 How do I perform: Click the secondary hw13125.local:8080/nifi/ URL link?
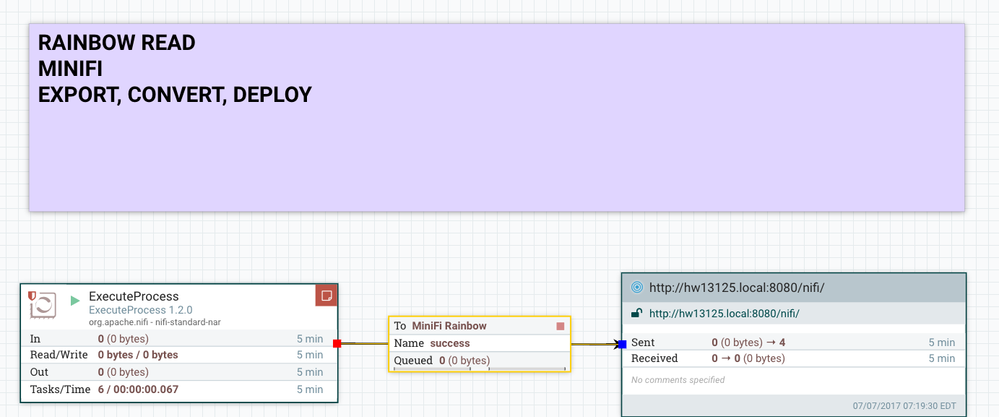click(724, 313)
